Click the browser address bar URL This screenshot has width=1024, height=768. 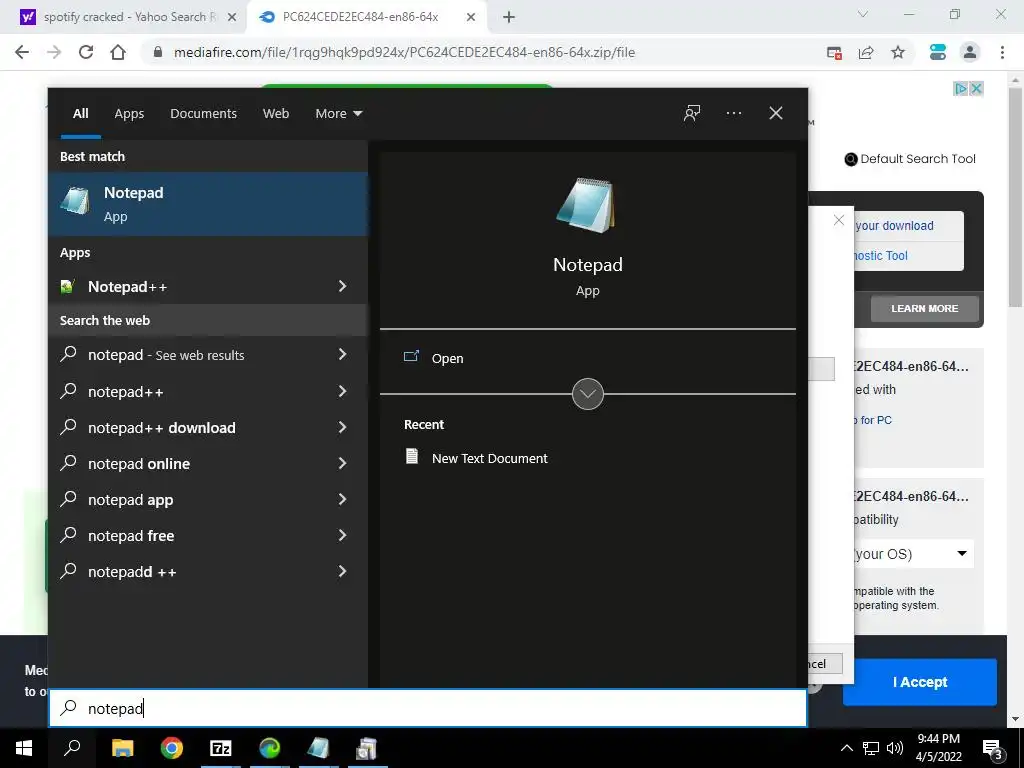click(404, 52)
